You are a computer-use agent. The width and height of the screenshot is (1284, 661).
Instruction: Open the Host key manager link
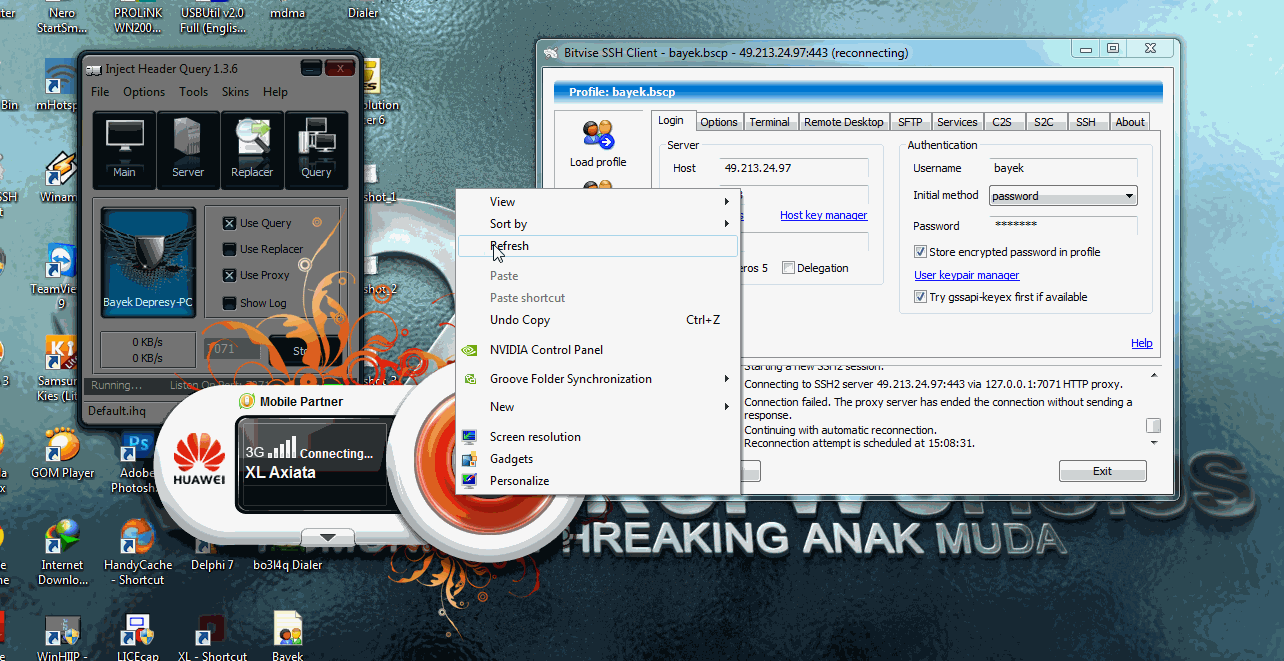(823, 215)
